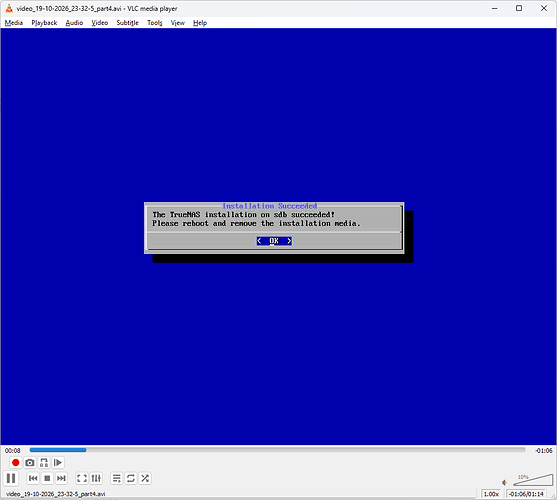Open the Playback menu
This screenshot has height=500, width=557.
44,23
